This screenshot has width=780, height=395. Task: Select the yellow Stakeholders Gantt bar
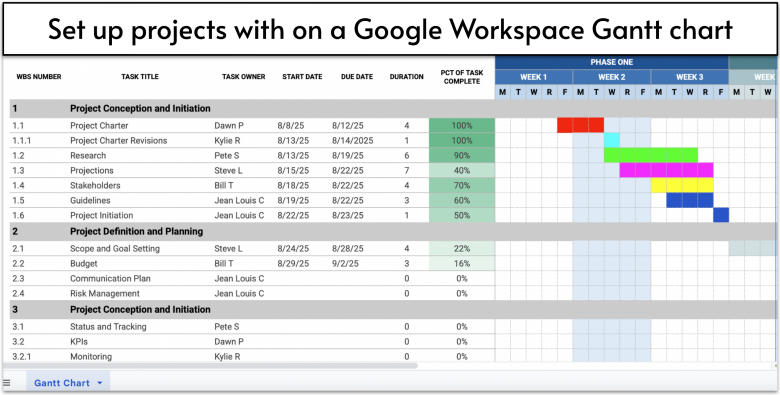682,185
